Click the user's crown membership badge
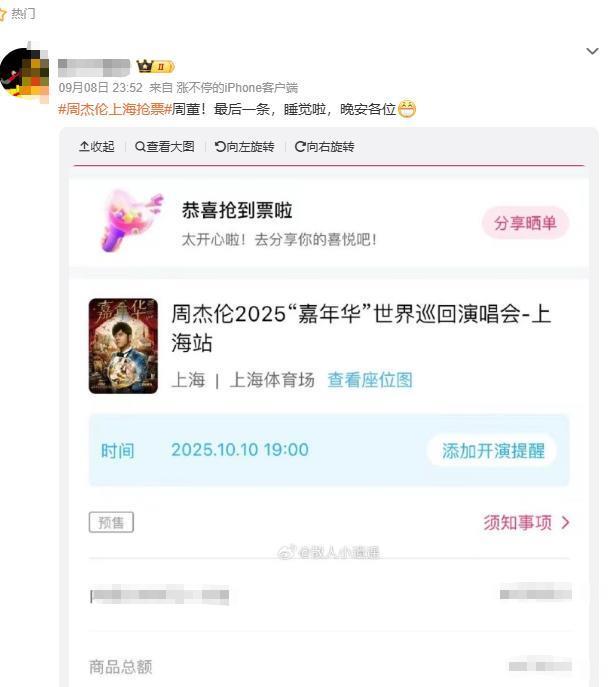612x687 pixels. (x=156, y=67)
